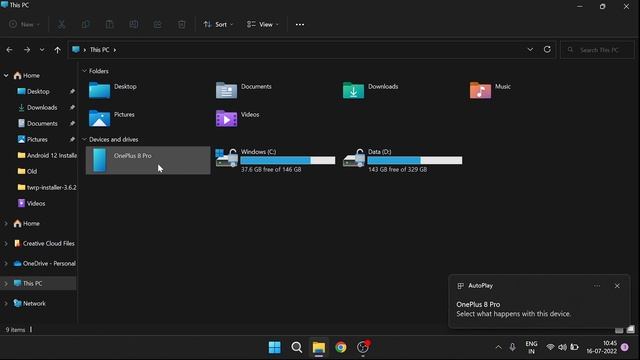
Task: Click Data (D:) storage usage bar
Action: [415, 160]
